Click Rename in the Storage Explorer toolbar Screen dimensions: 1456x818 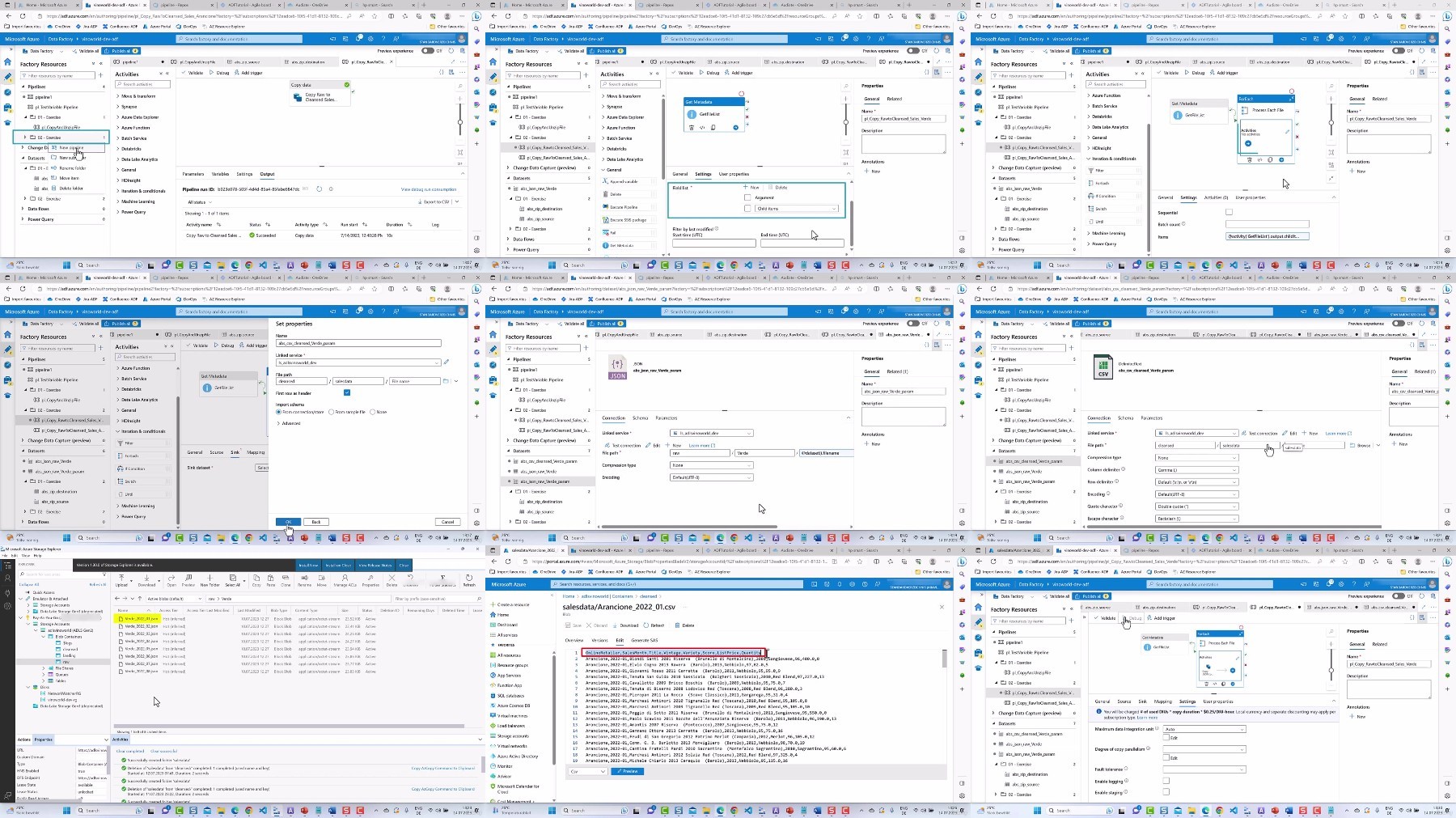click(x=305, y=580)
